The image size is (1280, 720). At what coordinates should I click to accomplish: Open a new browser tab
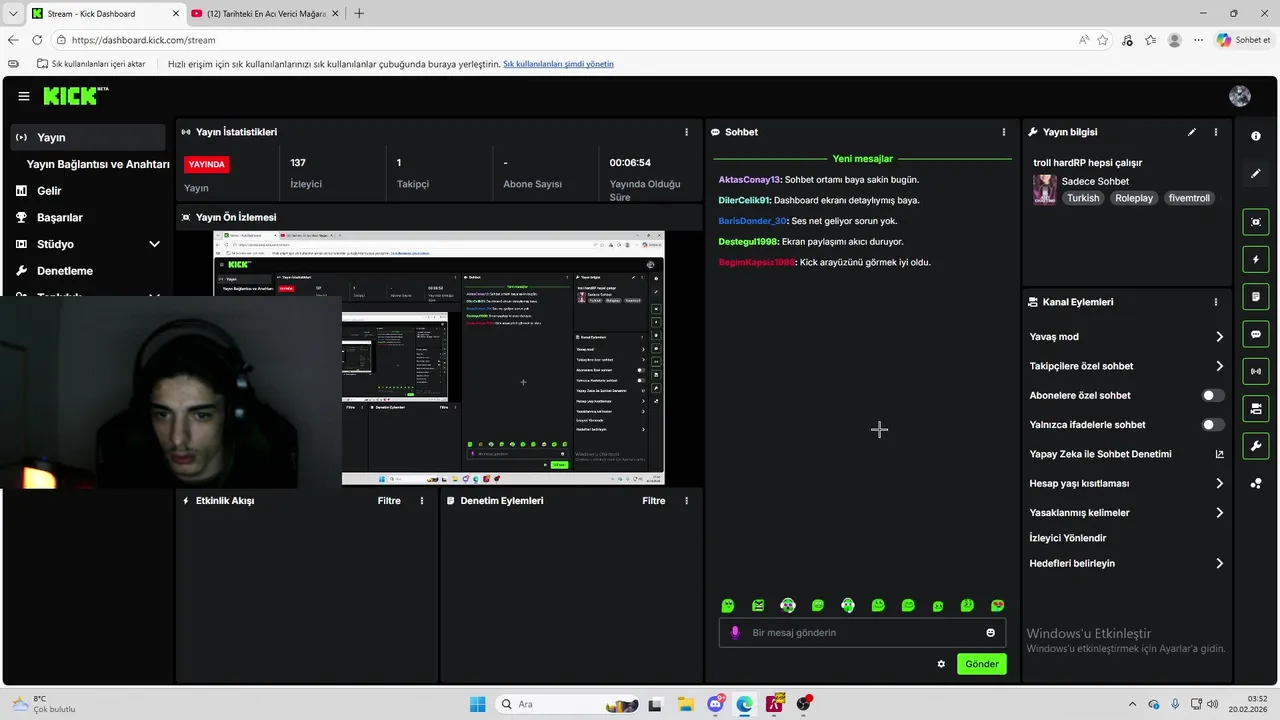[359, 14]
